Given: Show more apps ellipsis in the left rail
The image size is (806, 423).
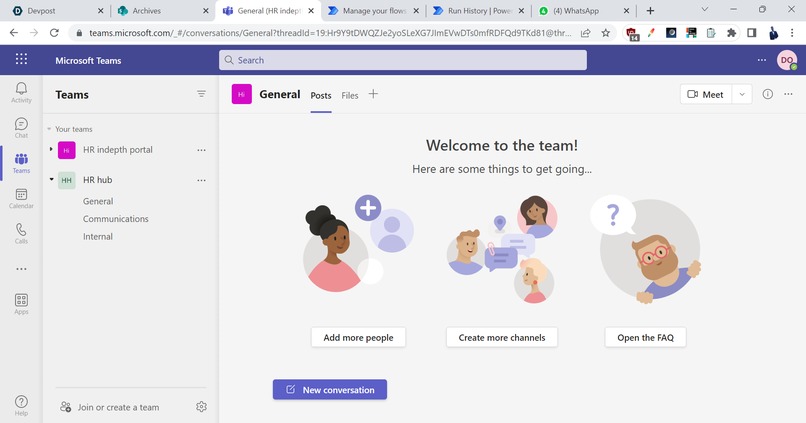Looking at the screenshot, I should pyautogui.click(x=21, y=269).
